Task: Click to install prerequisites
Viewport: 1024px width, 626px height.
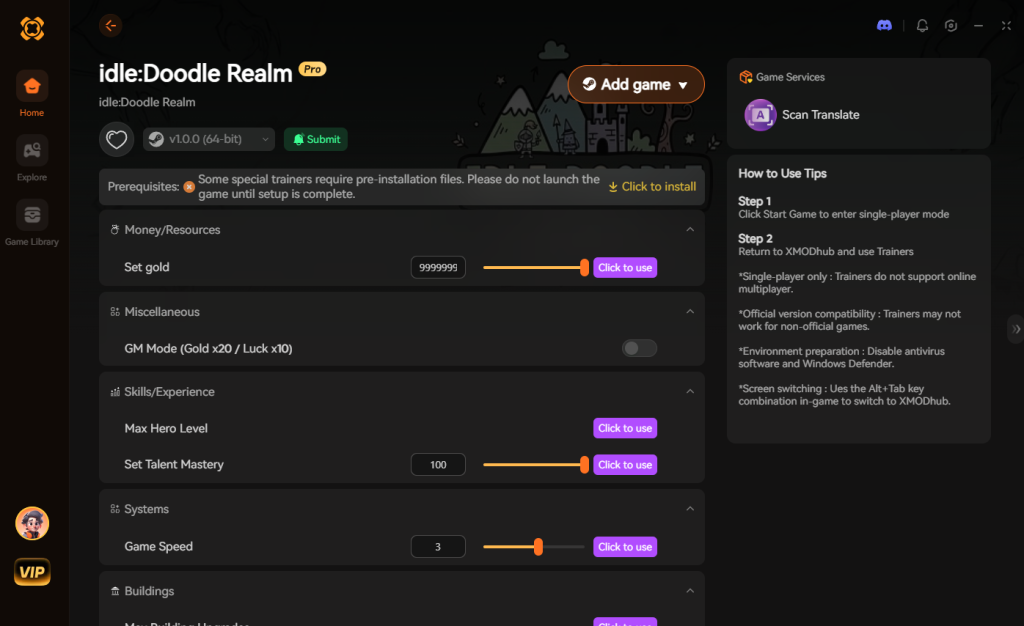Action: point(652,187)
